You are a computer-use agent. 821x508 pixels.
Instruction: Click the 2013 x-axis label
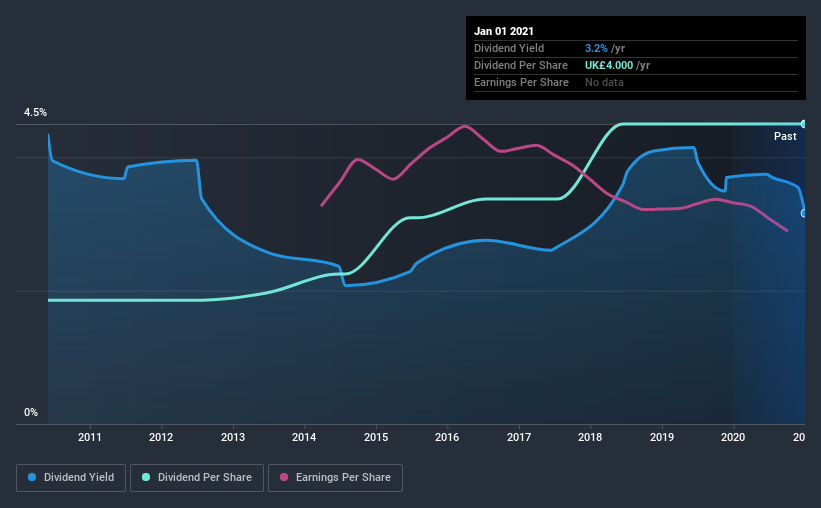(x=232, y=437)
